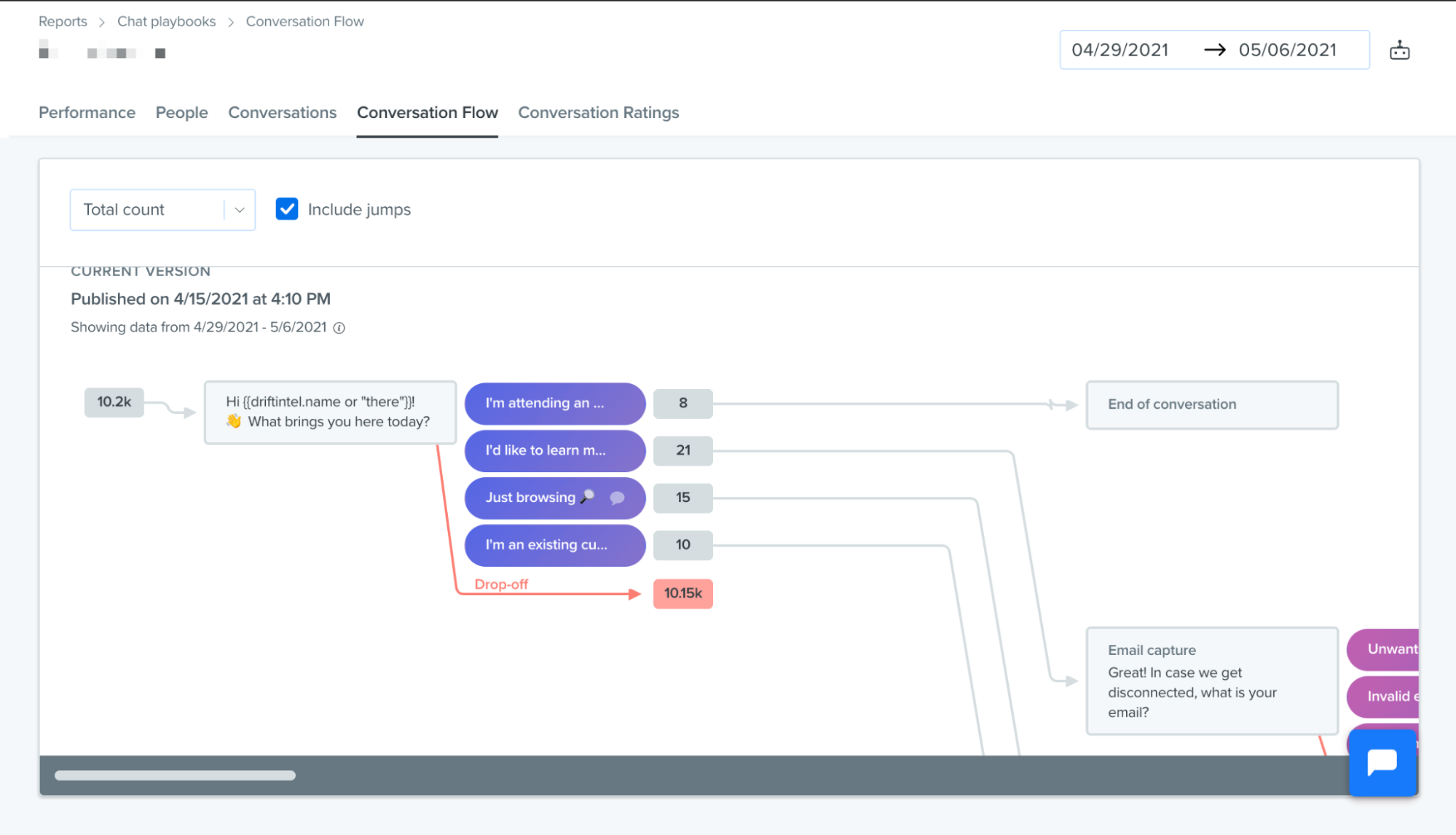Click the I'd like to learn m... button

tap(555, 450)
